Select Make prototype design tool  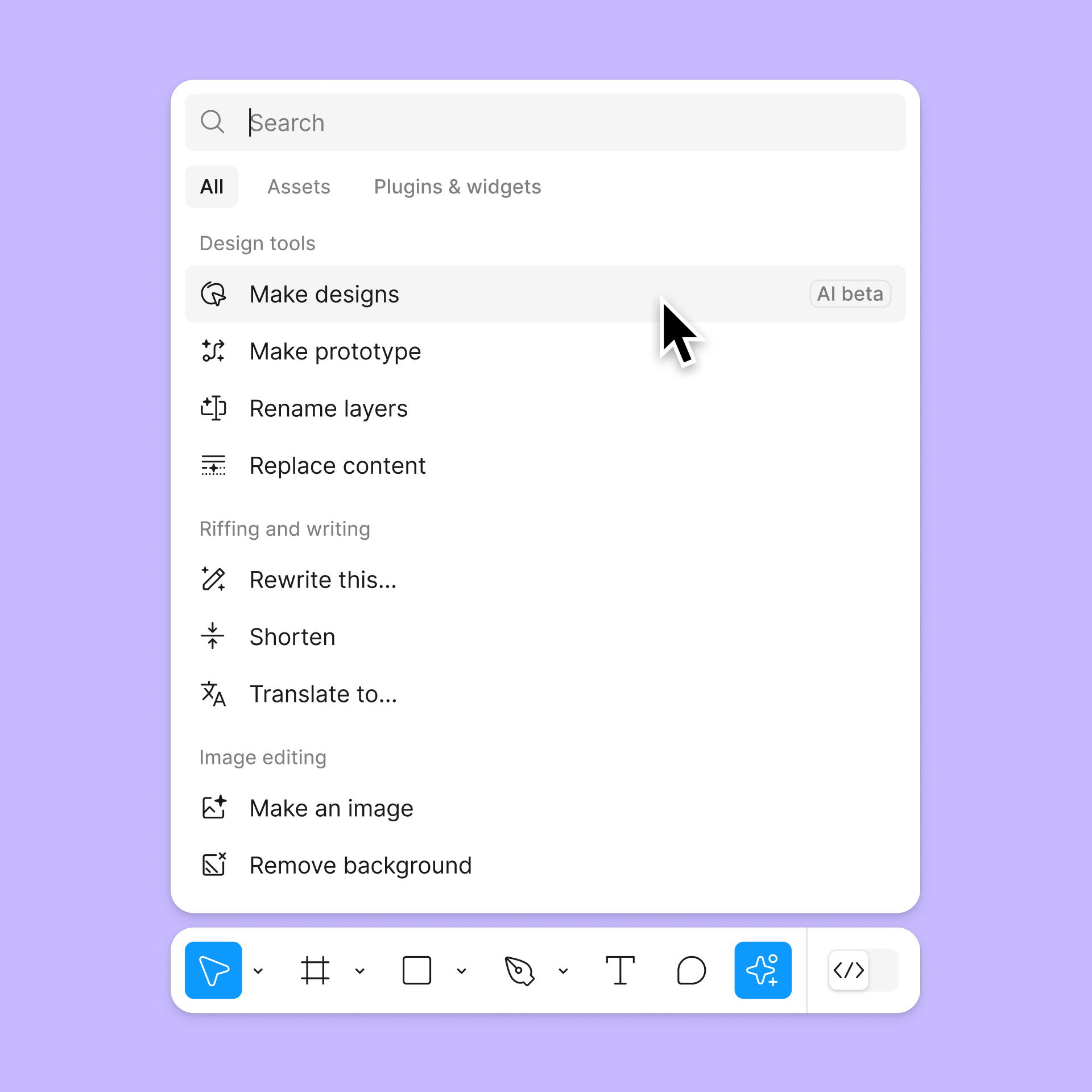(334, 351)
